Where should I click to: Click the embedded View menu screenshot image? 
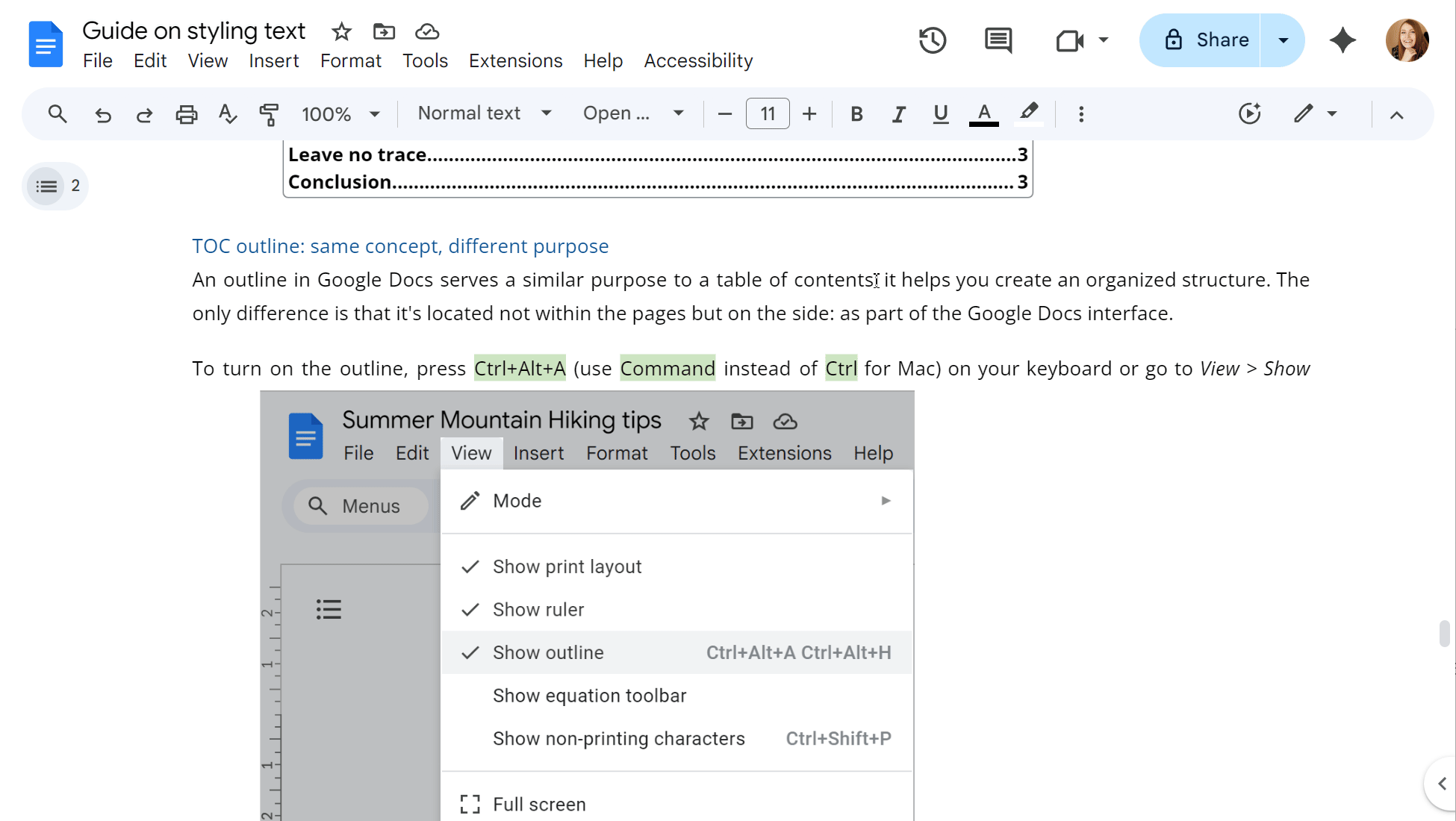click(587, 606)
